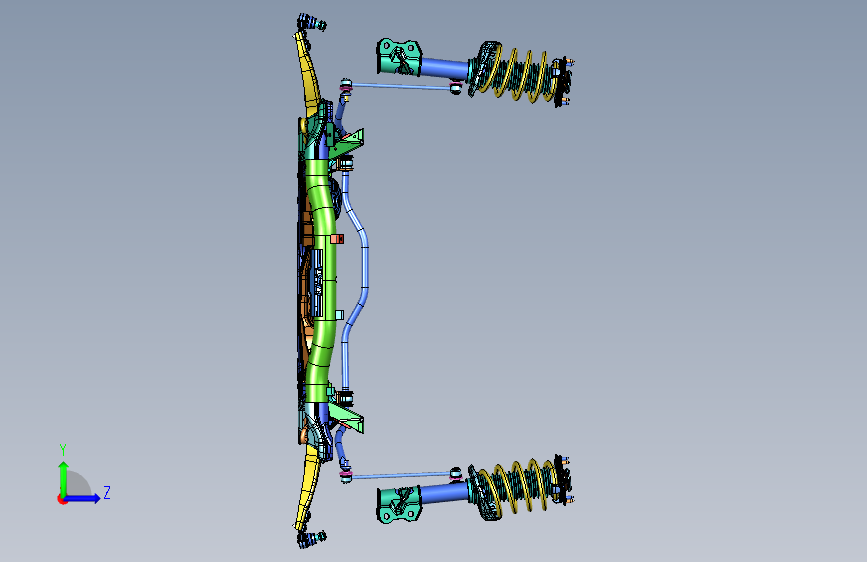This screenshot has width=867, height=562.
Task: Select the lower blue damper tube
Action: pos(445,491)
